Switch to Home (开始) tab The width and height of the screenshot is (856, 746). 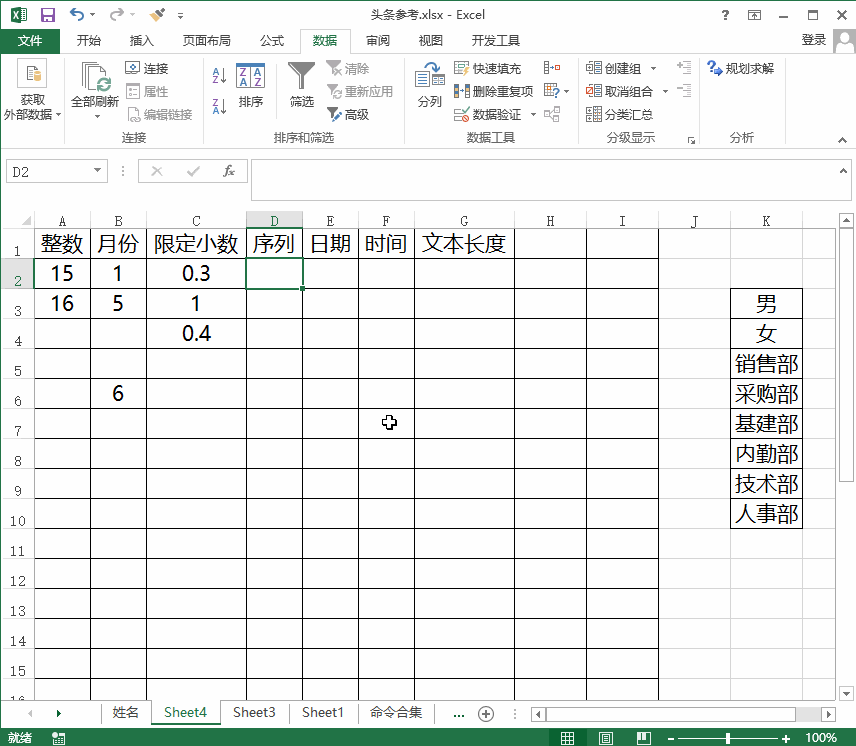(88, 40)
